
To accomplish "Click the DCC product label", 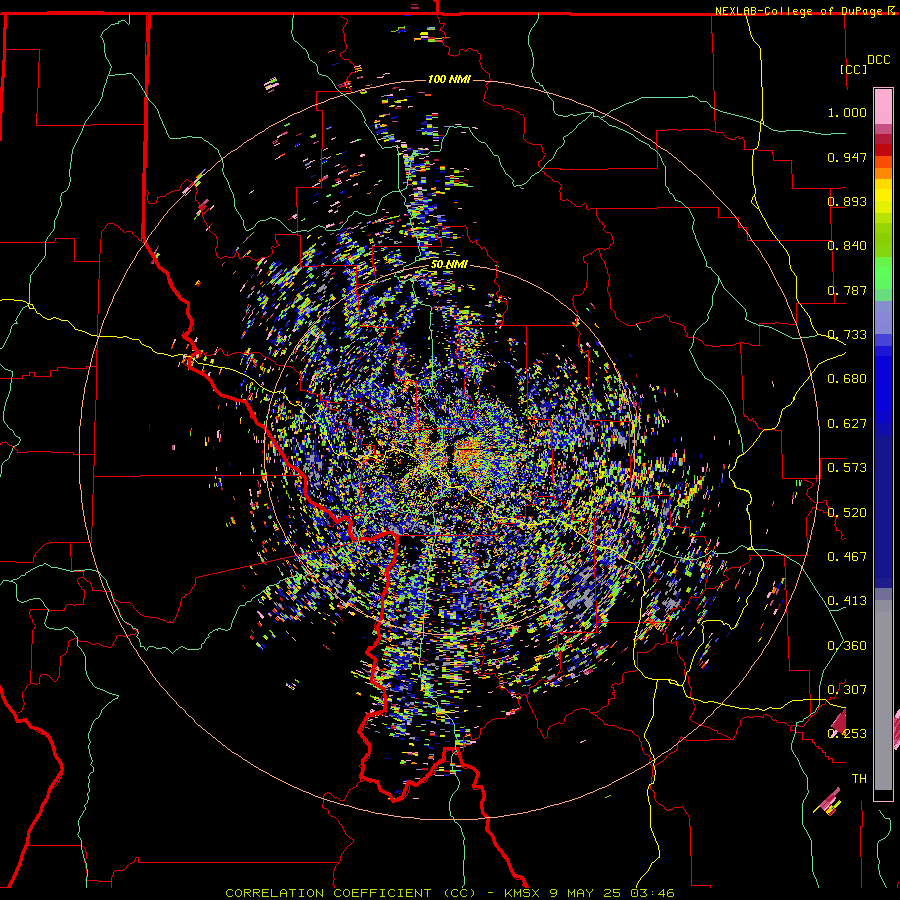I will (x=879, y=60).
